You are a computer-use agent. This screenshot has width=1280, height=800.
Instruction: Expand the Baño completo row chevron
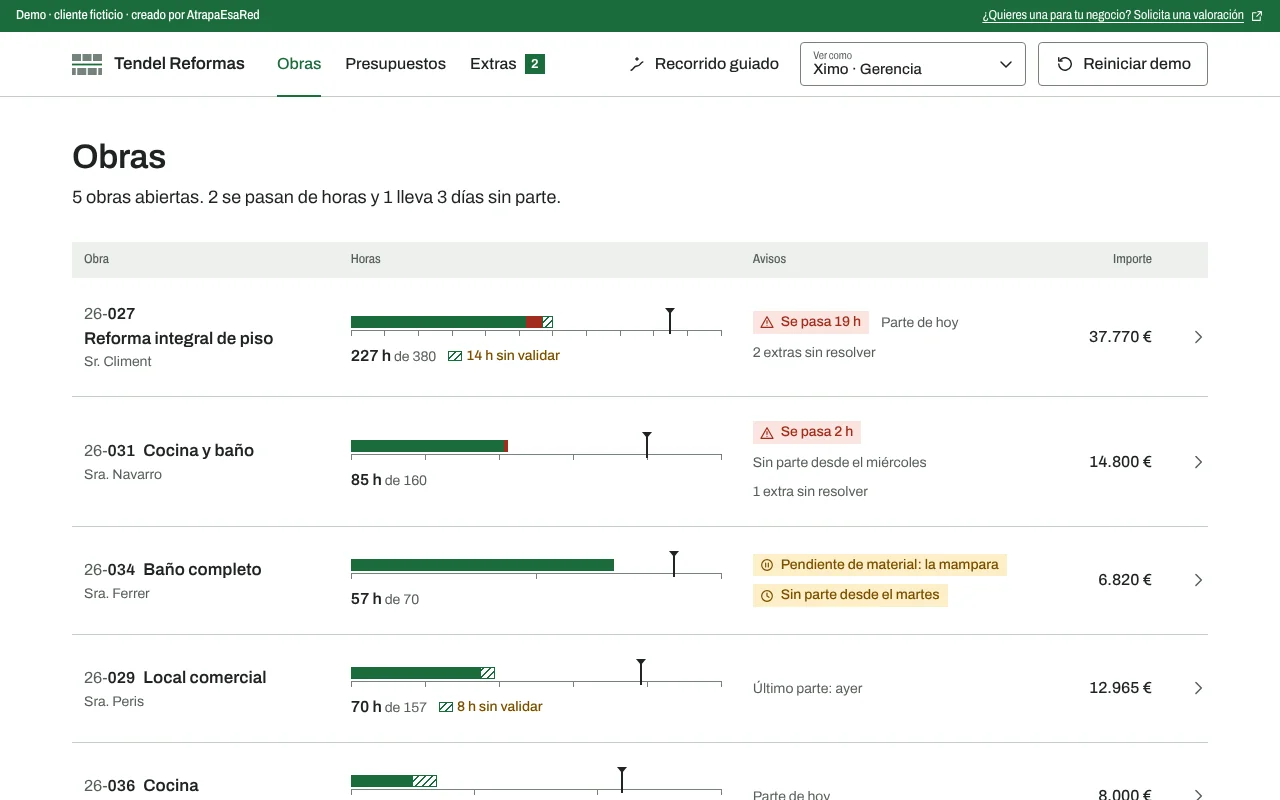point(1198,580)
